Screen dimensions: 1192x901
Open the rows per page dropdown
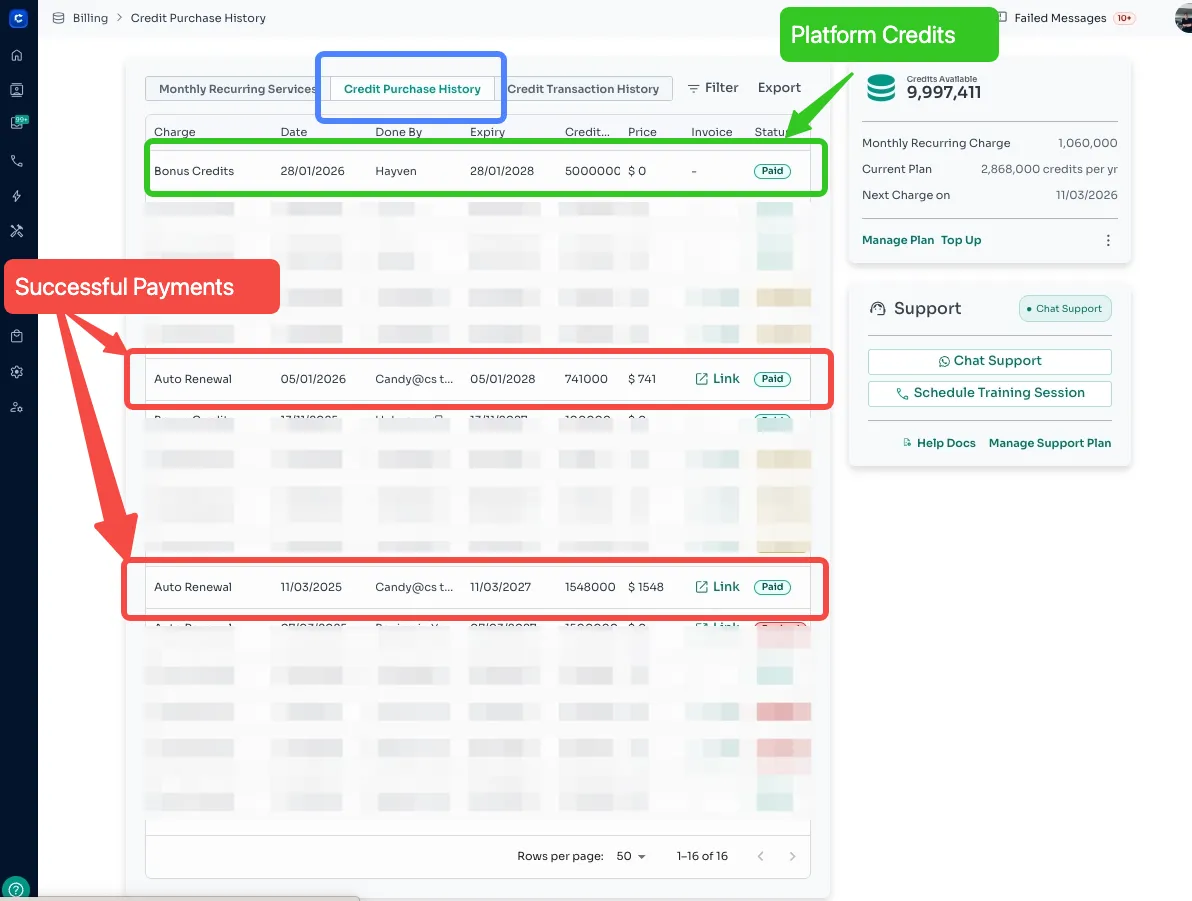631,856
